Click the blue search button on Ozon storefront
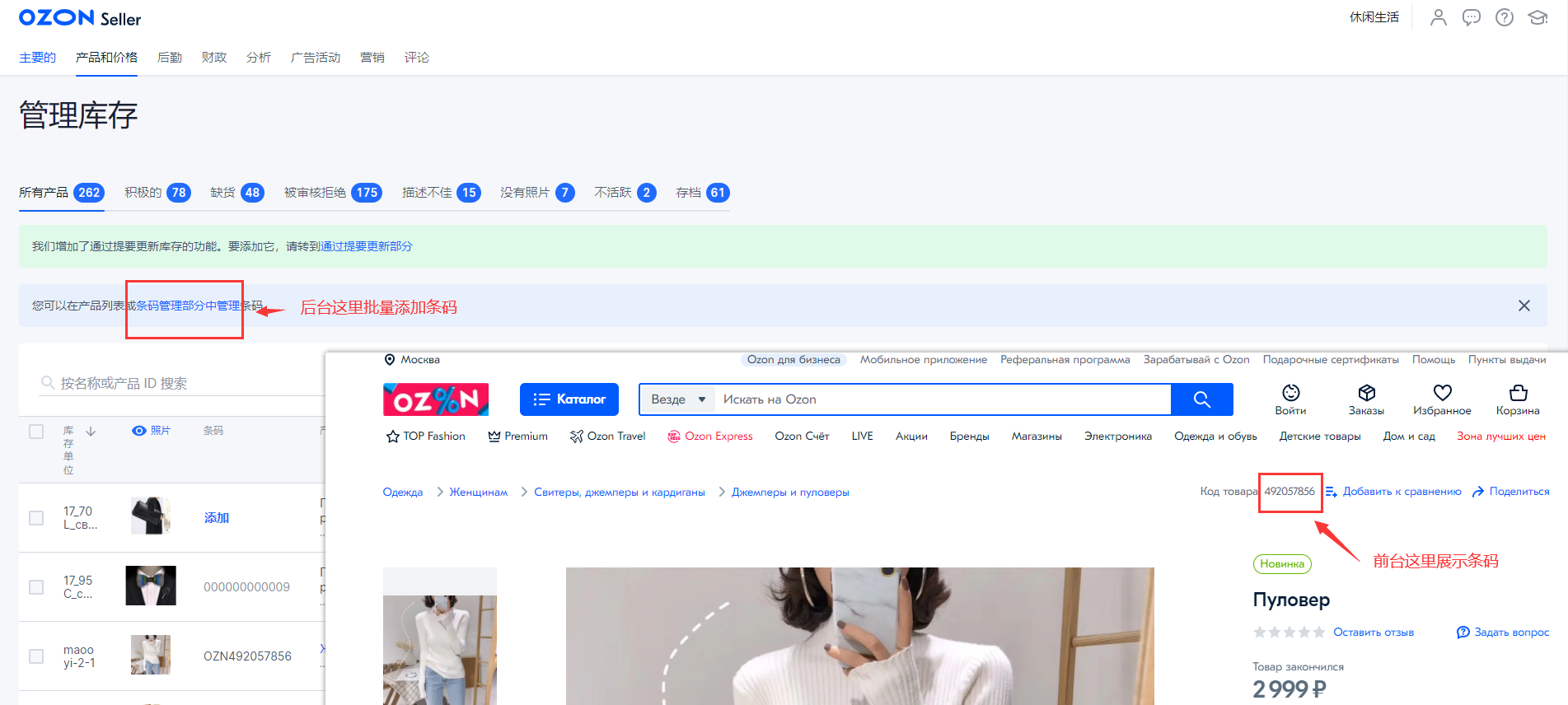The height and width of the screenshot is (705, 1568). [x=1202, y=399]
